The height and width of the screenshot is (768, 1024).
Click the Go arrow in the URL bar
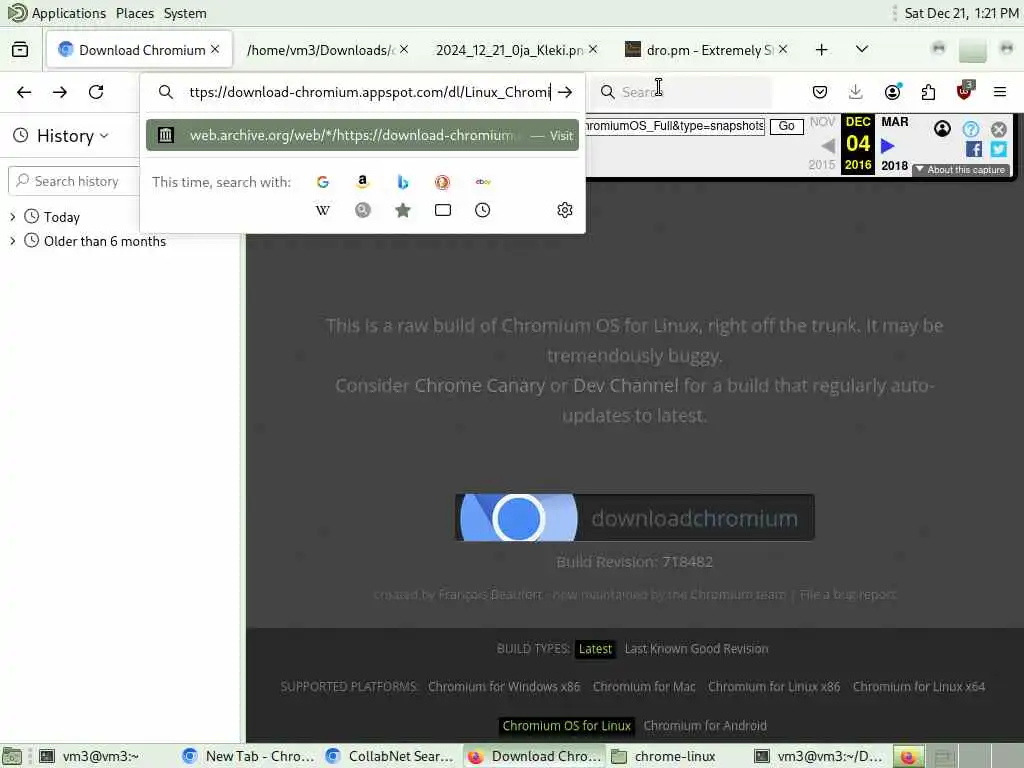(x=565, y=92)
